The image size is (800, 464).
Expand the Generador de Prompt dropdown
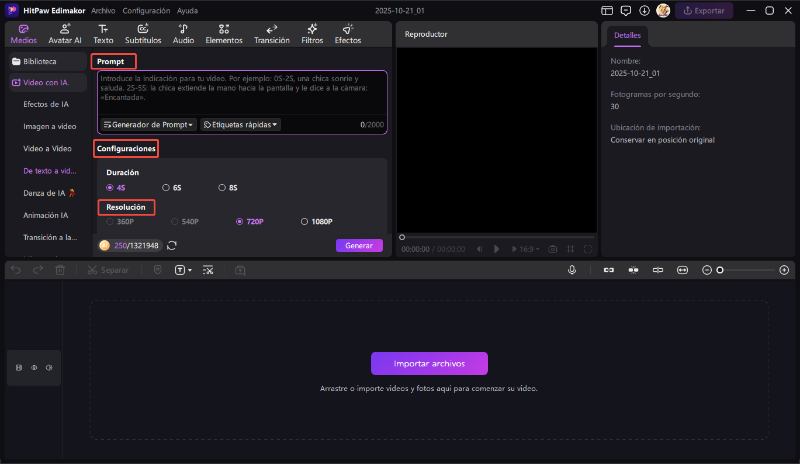tap(148, 125)
